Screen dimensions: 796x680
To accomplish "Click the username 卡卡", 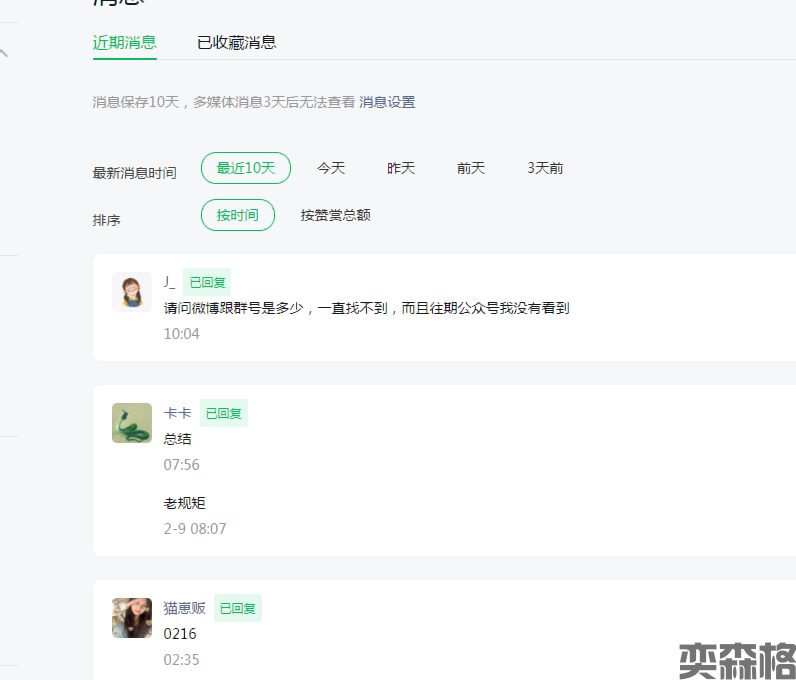I will (177, 413).
